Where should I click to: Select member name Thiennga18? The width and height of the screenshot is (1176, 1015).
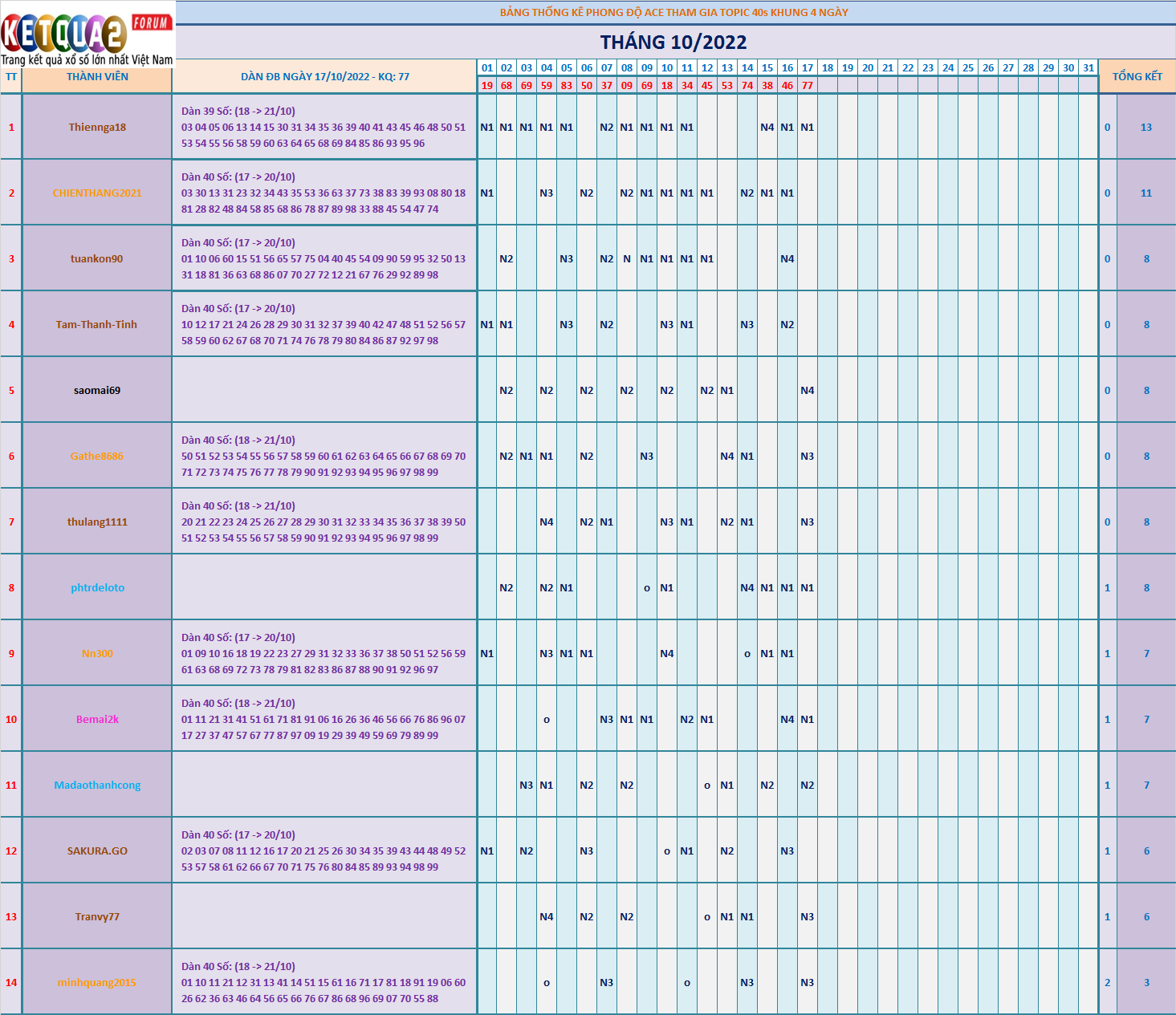coord(97,128)
